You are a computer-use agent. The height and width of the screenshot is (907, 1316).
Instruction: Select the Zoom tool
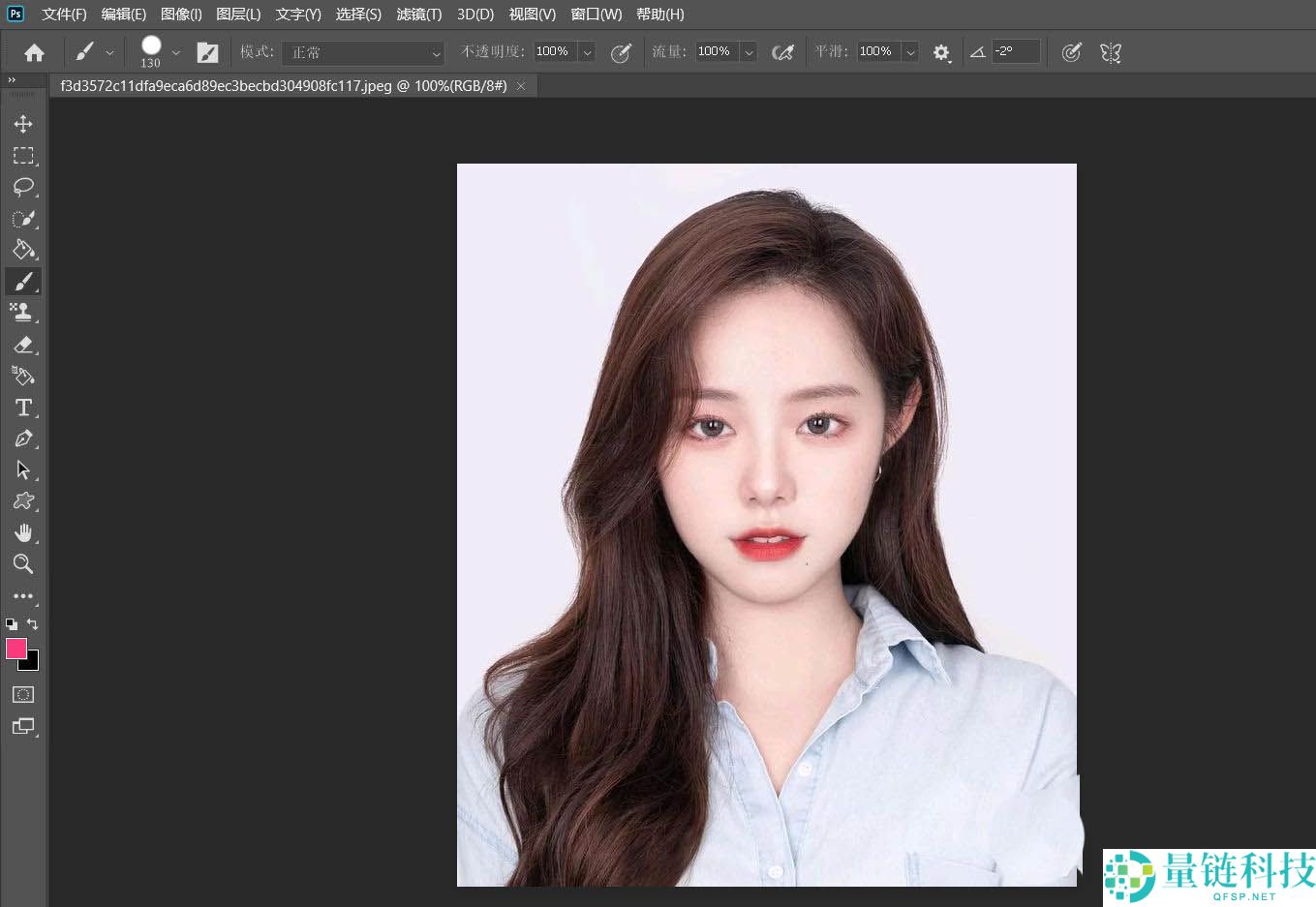23,564
